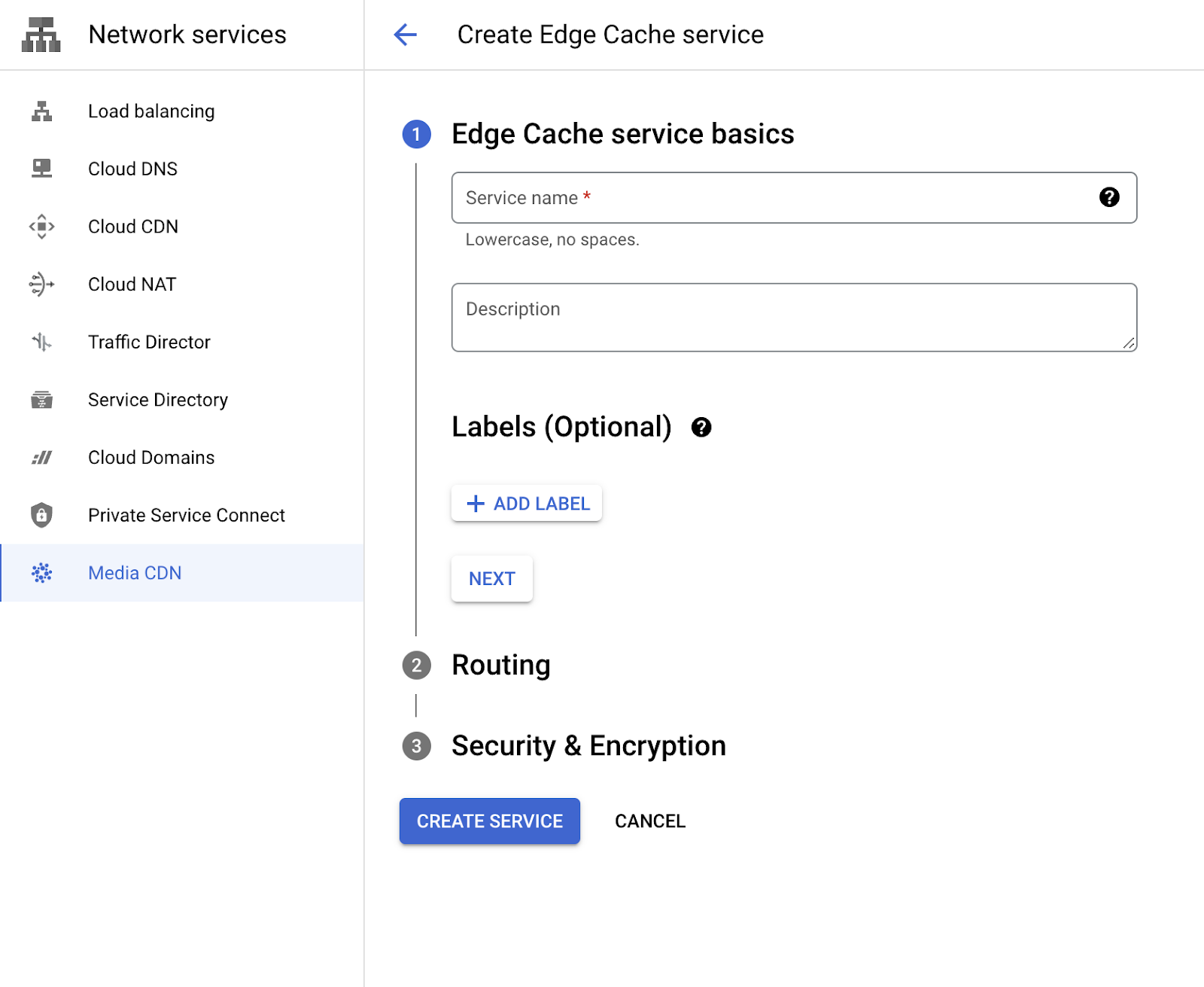Focus the Service name input field
This screenshot has width=1204, height=987.
tap(775, 198)
